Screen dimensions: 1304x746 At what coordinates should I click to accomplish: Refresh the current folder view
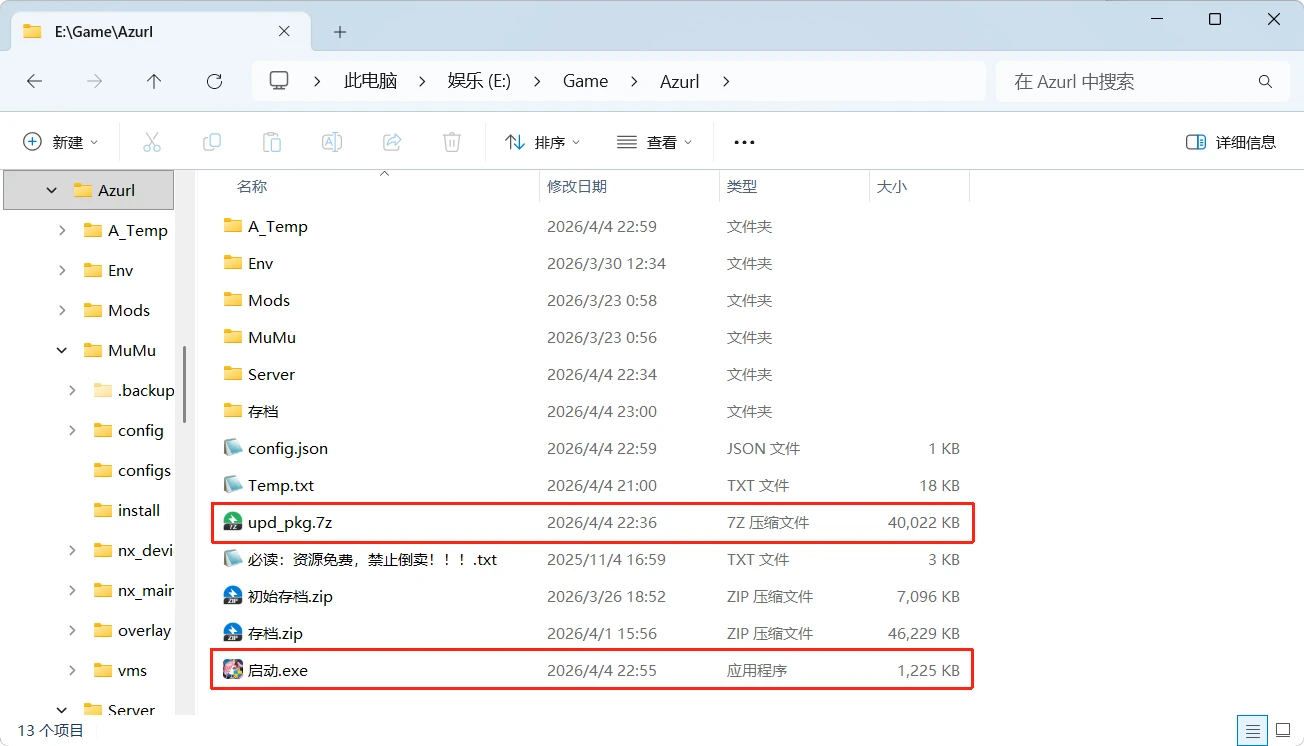coord(214,81)
